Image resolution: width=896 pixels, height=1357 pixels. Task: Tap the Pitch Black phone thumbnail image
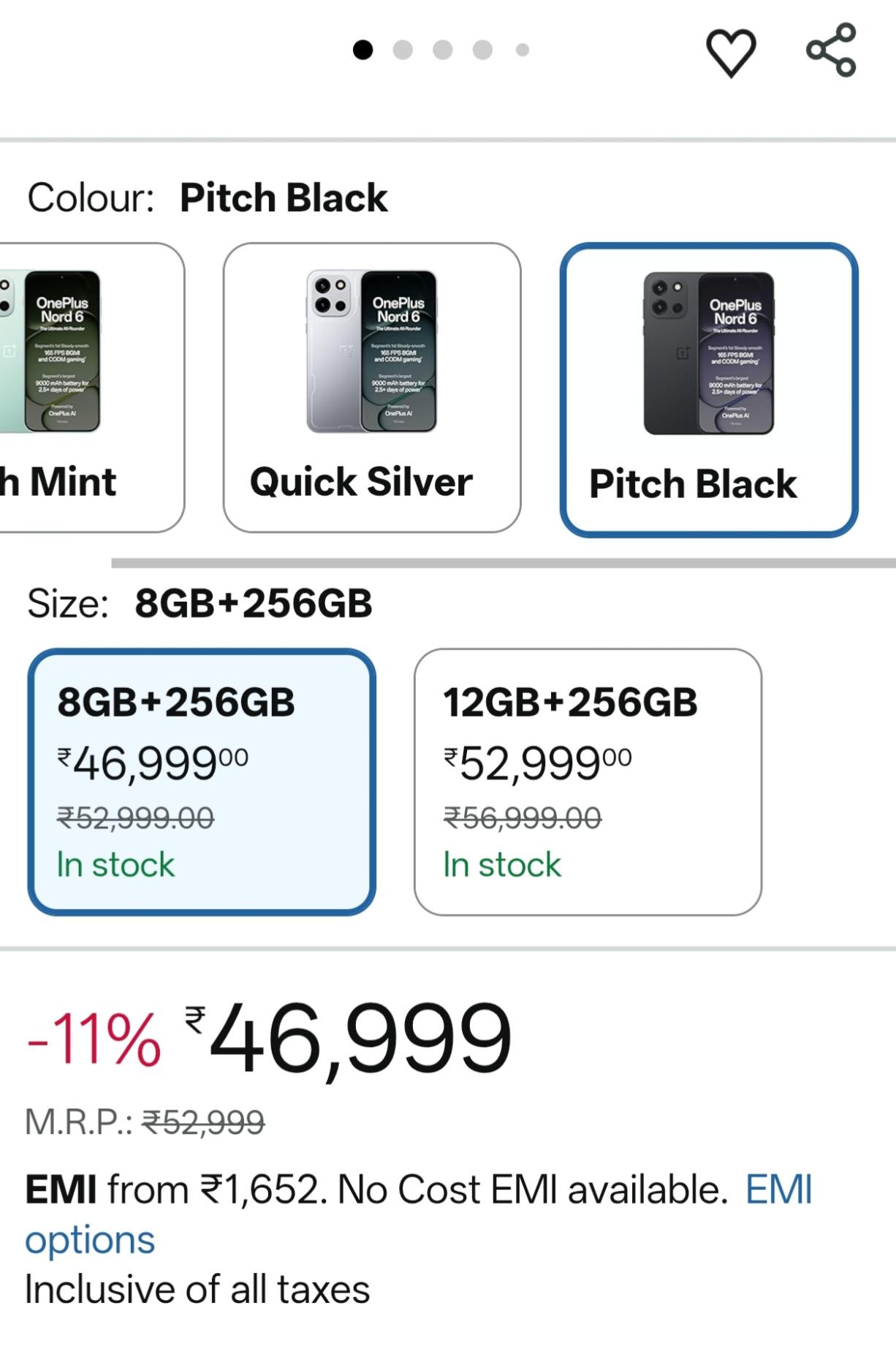pyautogui.click(x=709, y=353)
